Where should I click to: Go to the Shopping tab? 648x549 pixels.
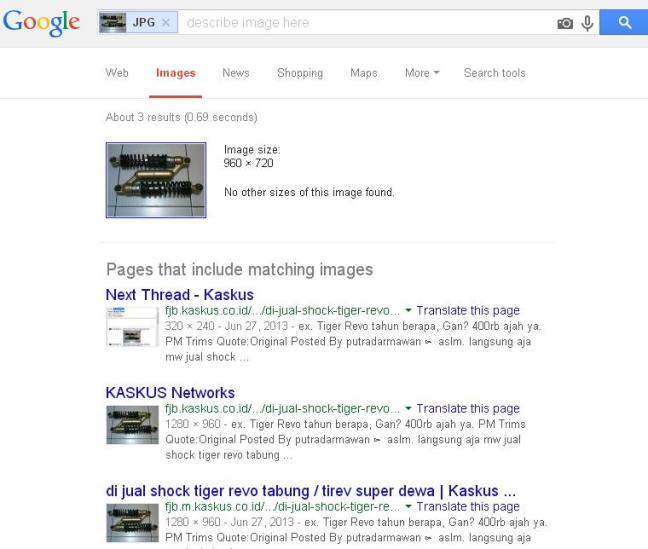tap(300, 73)
